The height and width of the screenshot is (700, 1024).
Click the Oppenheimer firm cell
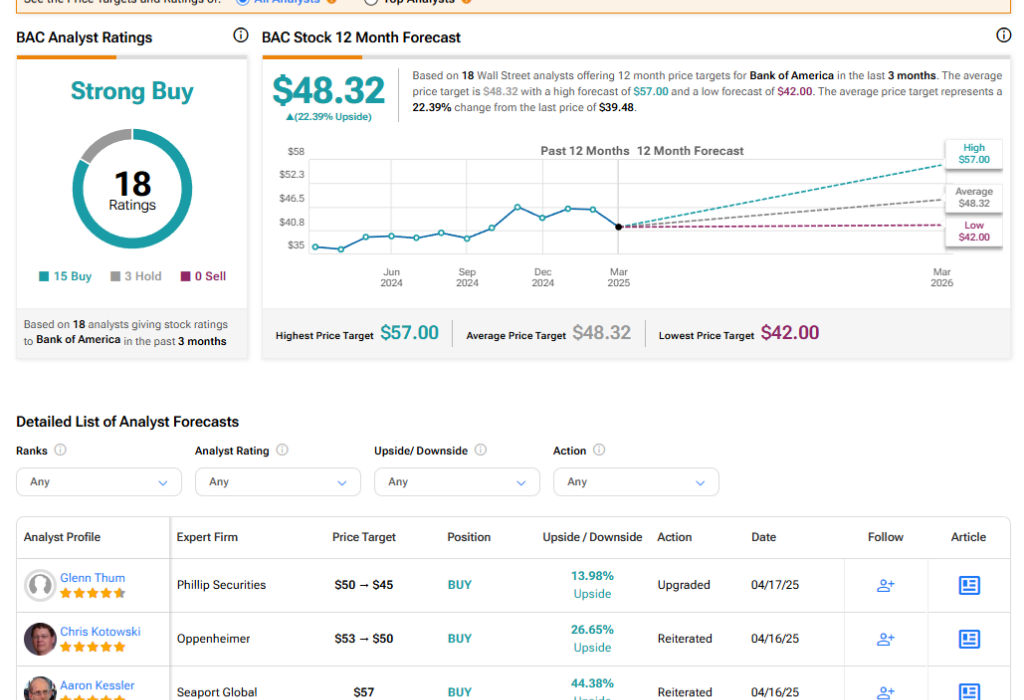click(214, 639)
